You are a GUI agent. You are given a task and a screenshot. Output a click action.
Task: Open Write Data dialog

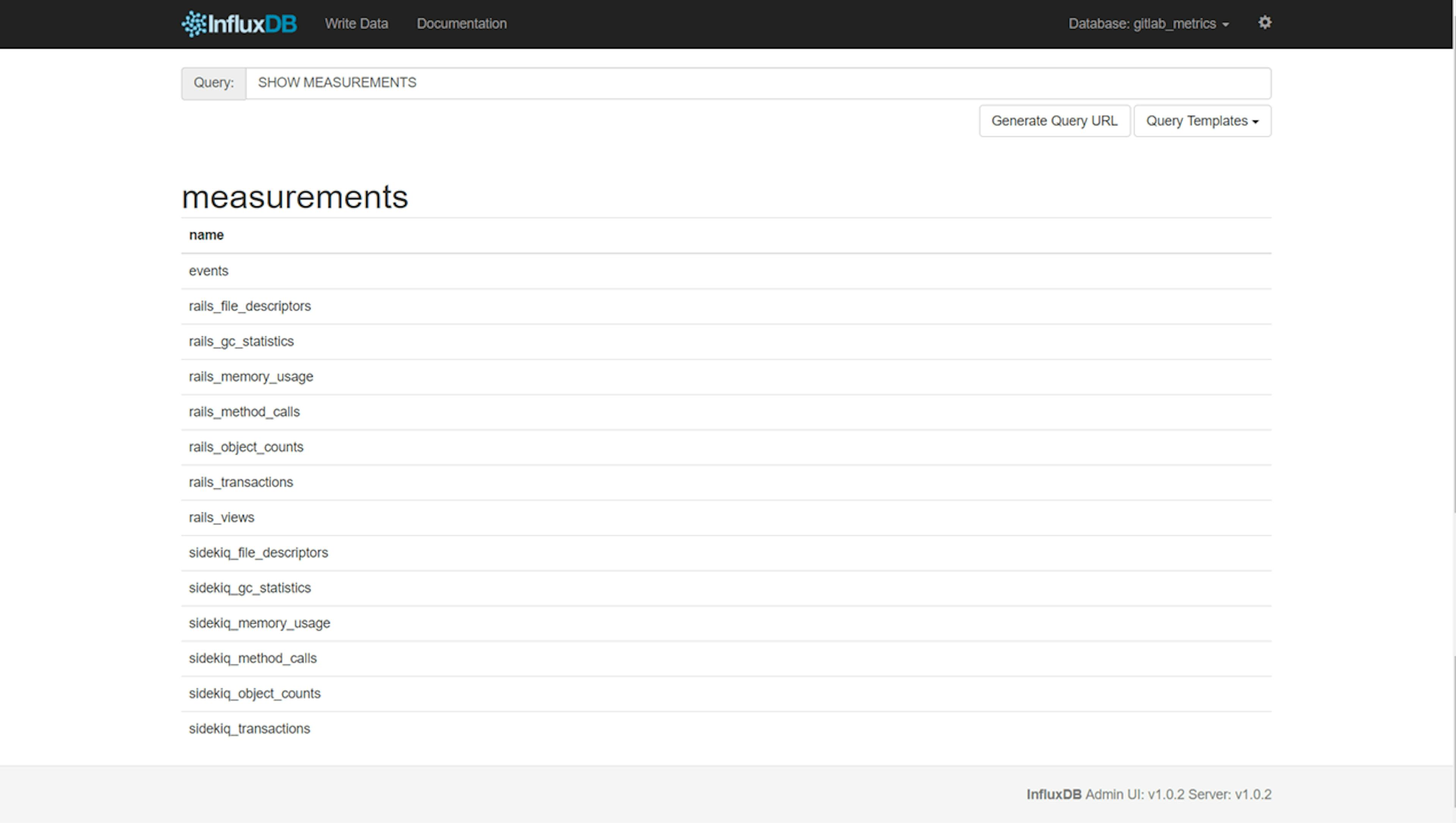[x=357, y=24]
